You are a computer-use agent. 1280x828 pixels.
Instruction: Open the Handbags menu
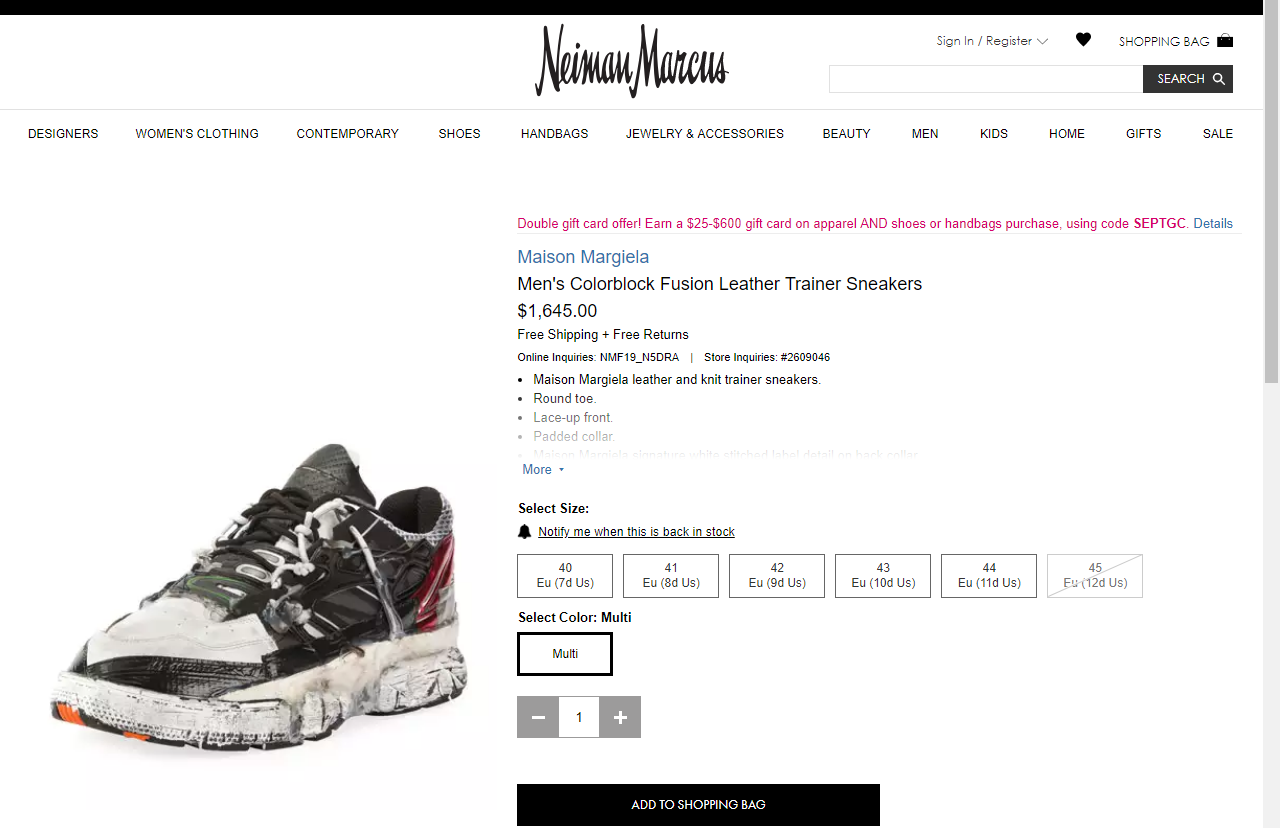554,134
